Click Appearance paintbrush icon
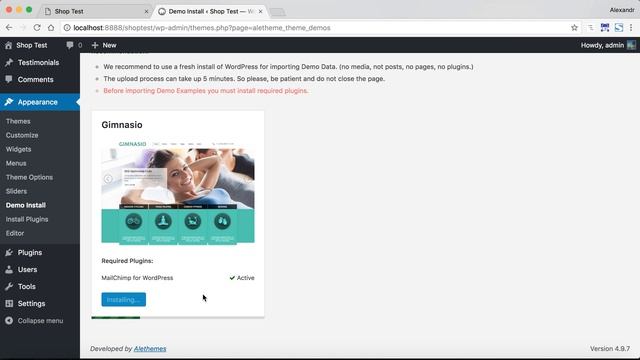 (x=9, y=102)
